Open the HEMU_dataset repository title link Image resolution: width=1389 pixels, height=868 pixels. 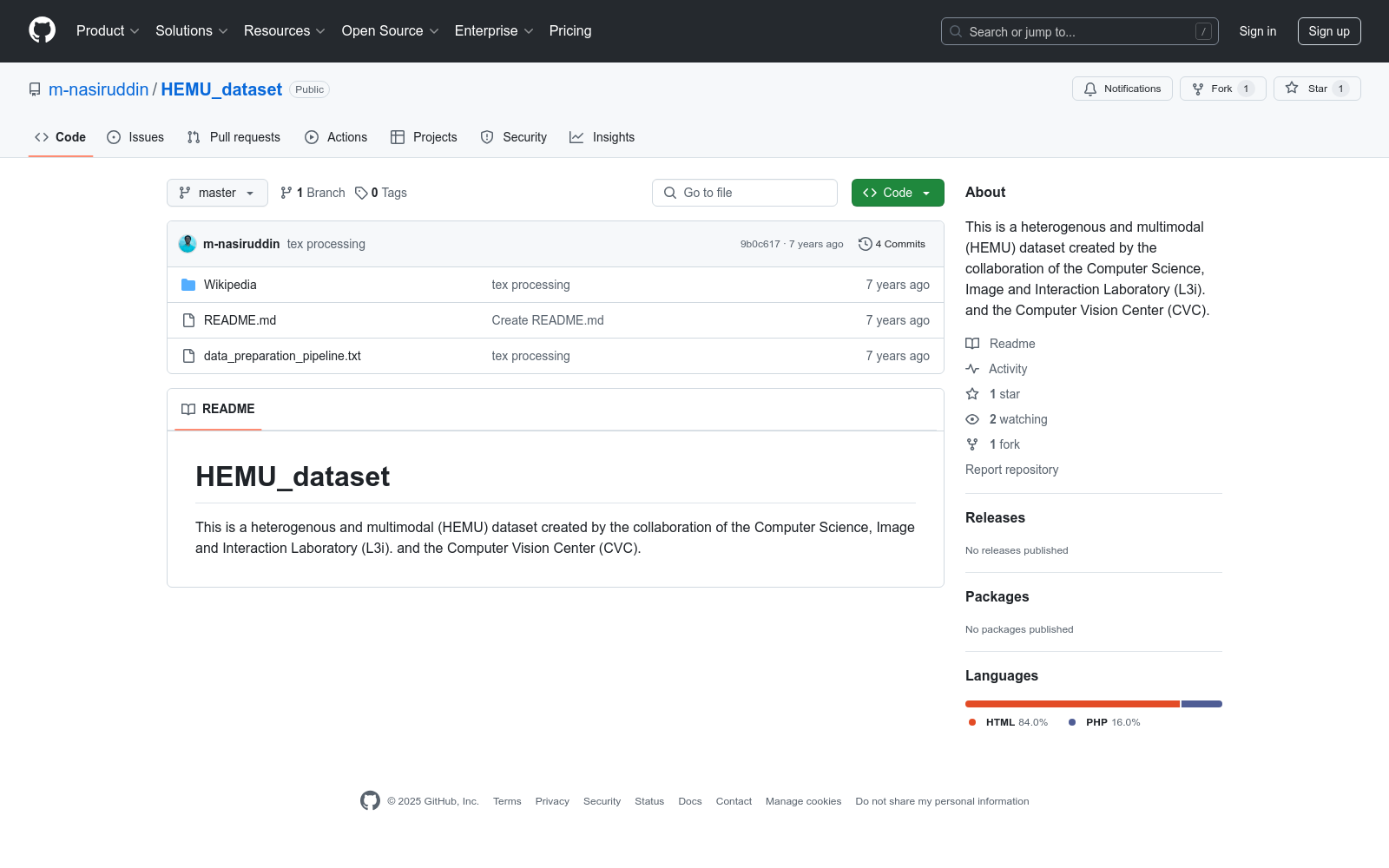click(221, 89)
